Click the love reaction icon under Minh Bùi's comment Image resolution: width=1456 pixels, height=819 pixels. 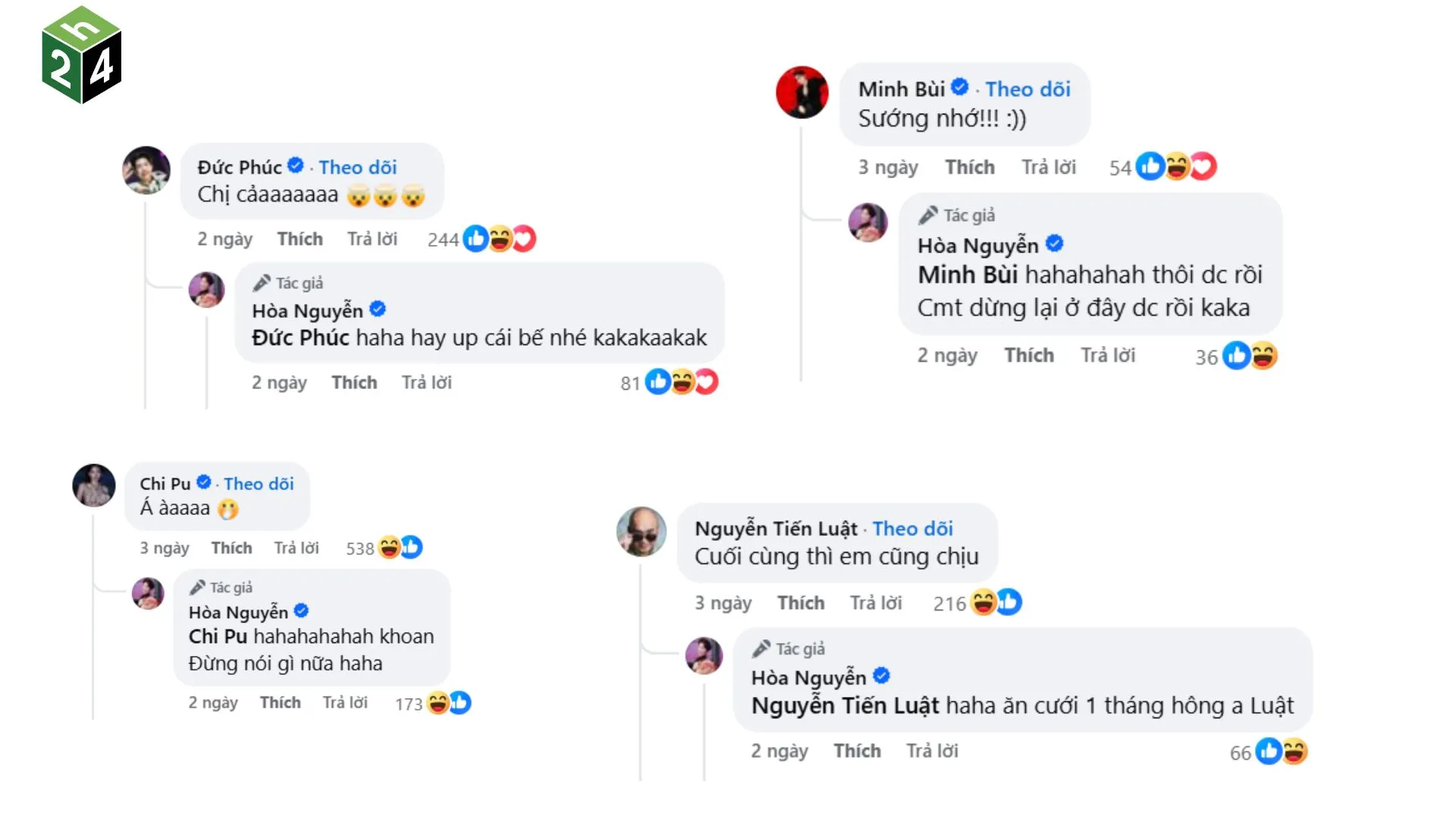click(x=1203, y=167)
